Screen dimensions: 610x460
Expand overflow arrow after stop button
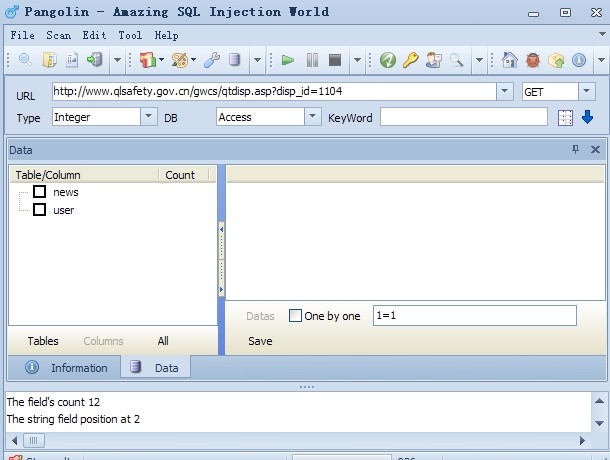coord(357,60)
